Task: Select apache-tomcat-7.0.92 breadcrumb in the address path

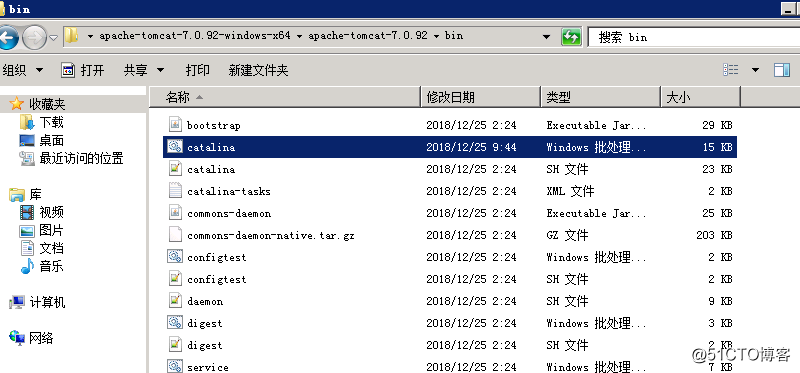Action: tap(368, 36)
